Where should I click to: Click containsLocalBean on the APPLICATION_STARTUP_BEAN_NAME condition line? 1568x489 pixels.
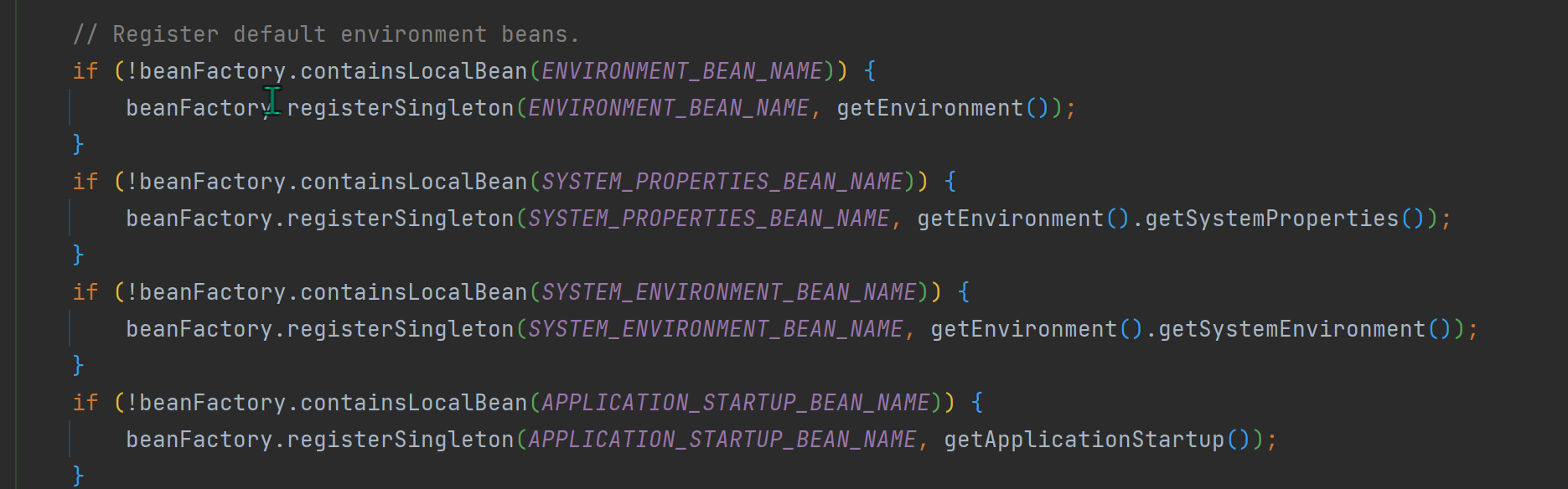click(x=414, y=403)
